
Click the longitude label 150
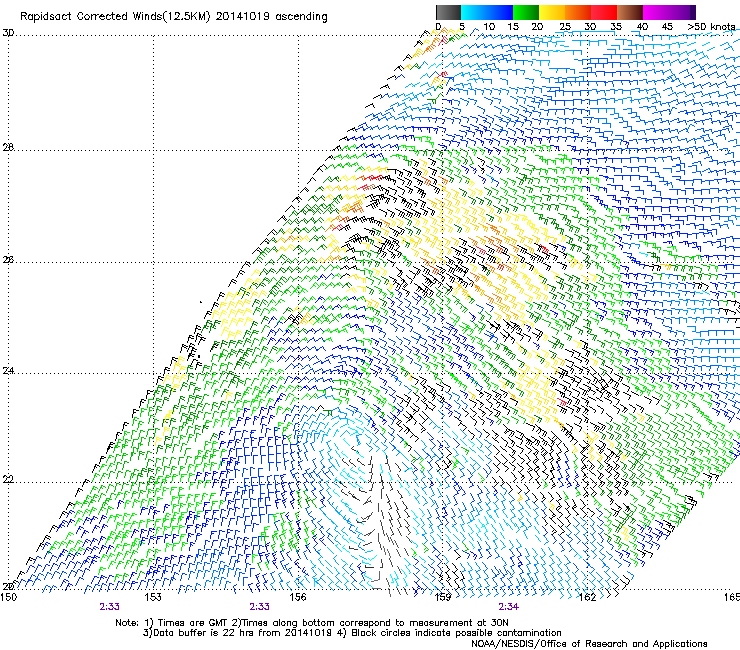coord(8,597)
